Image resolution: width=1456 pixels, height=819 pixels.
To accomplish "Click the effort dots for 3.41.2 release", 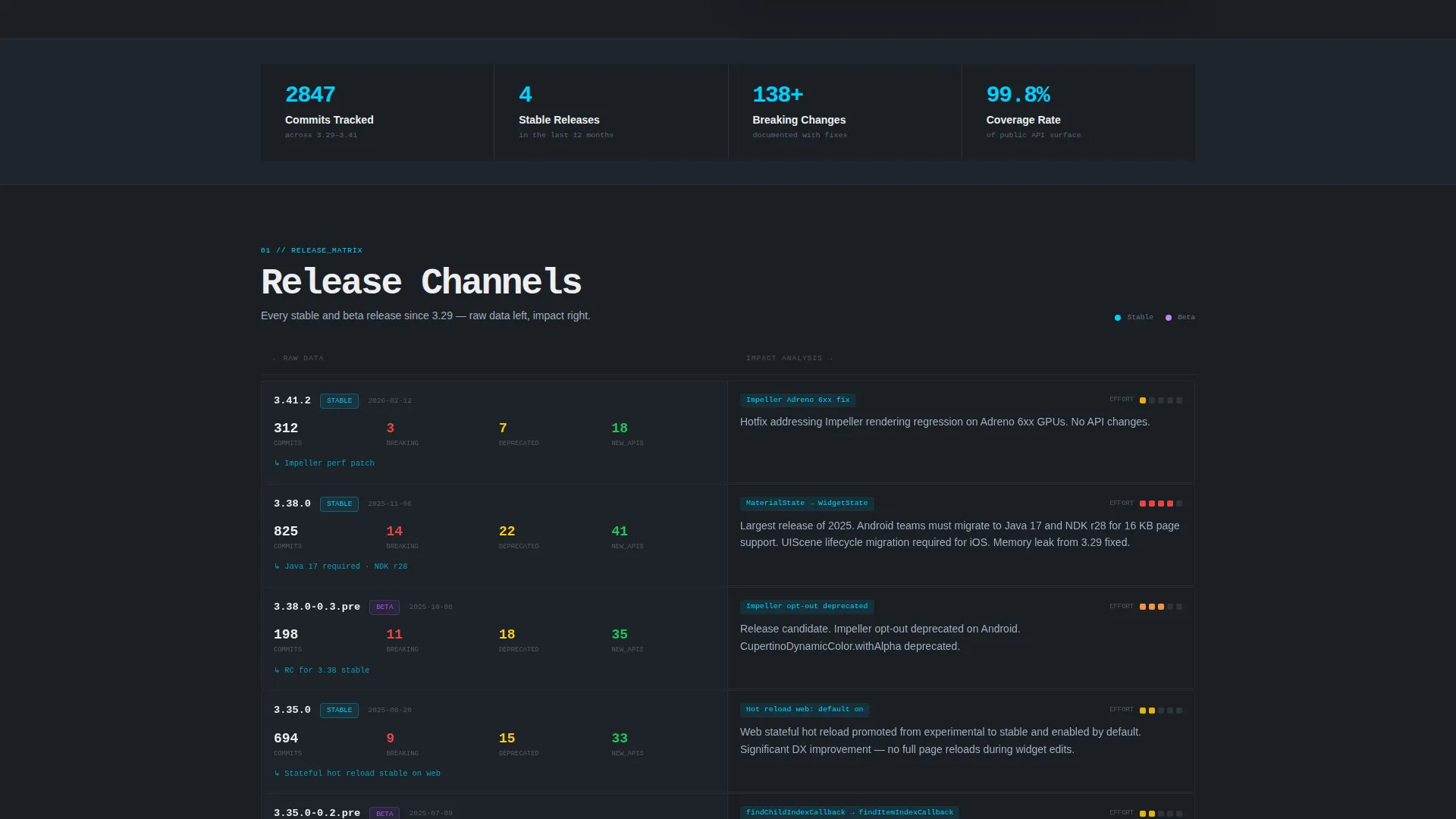I will (x=1161, y=400).
